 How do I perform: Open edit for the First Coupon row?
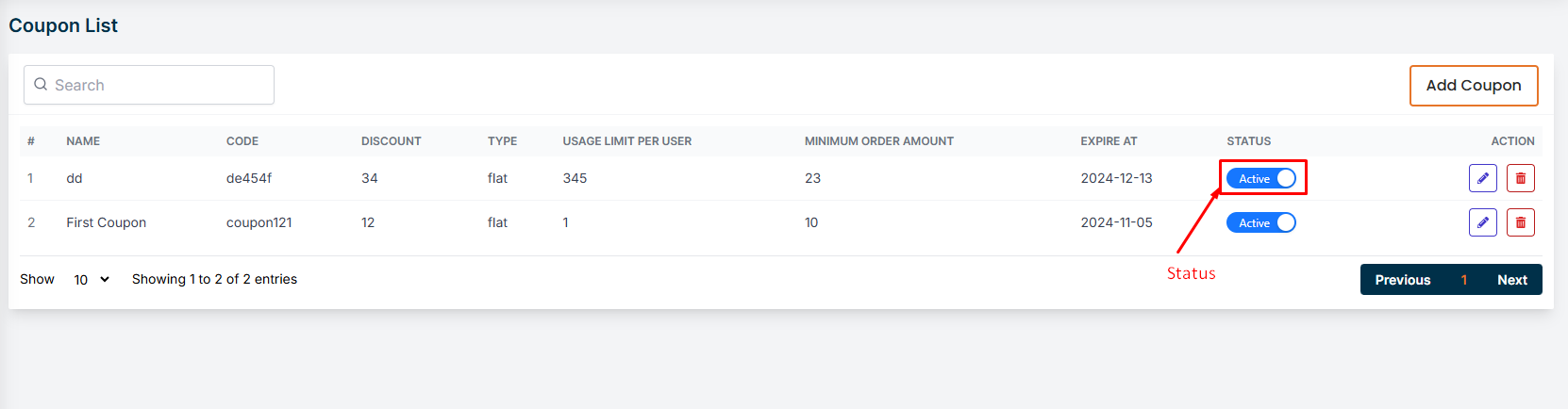pyautogui.click(x=1482, y=222)
